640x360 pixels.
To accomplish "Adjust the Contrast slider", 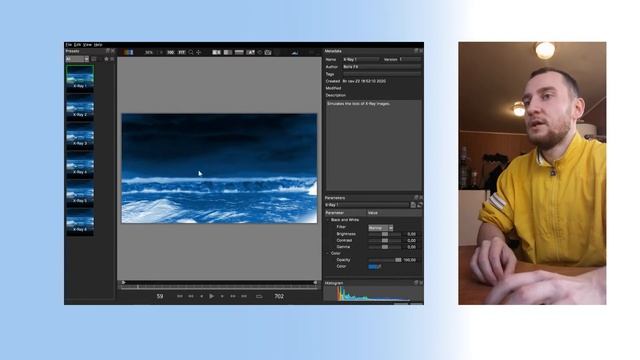I will coord(384,240).
